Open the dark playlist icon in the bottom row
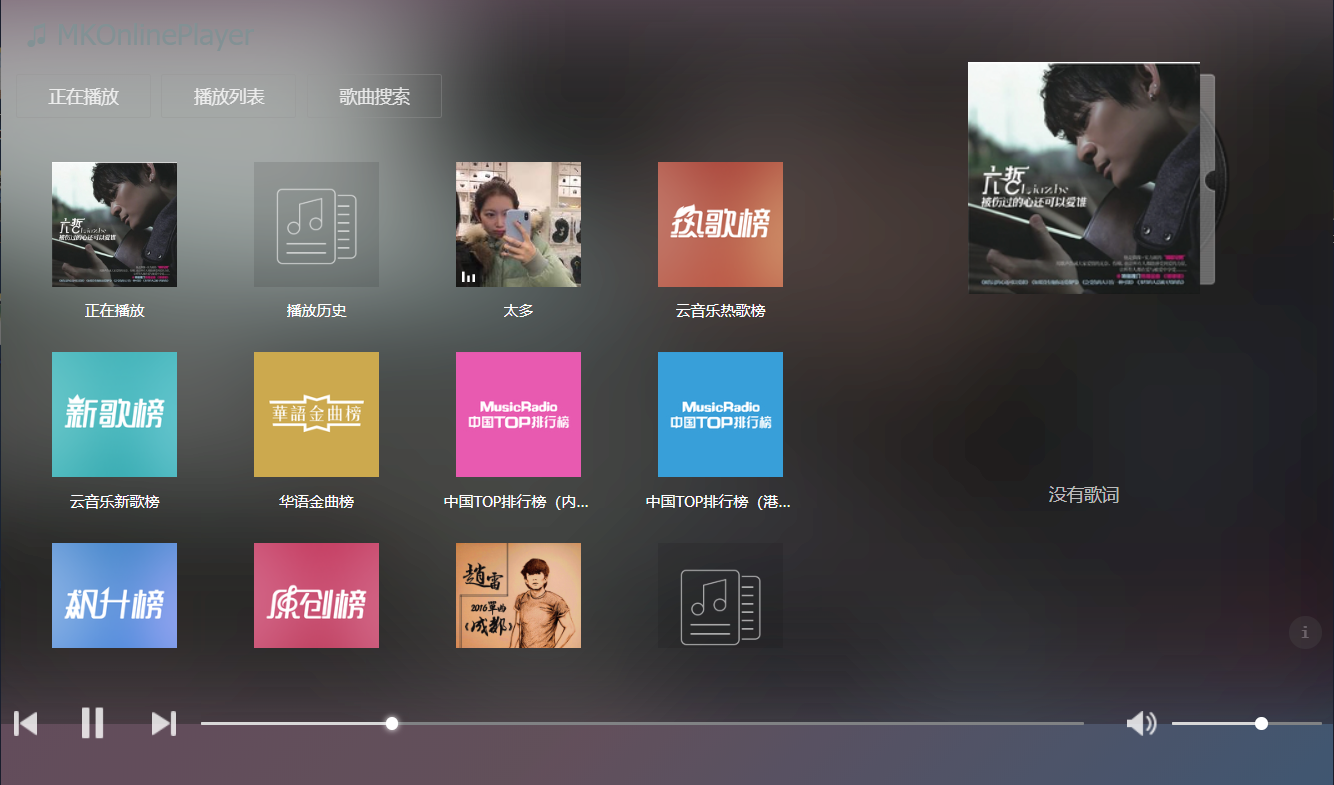 (720, 595)
